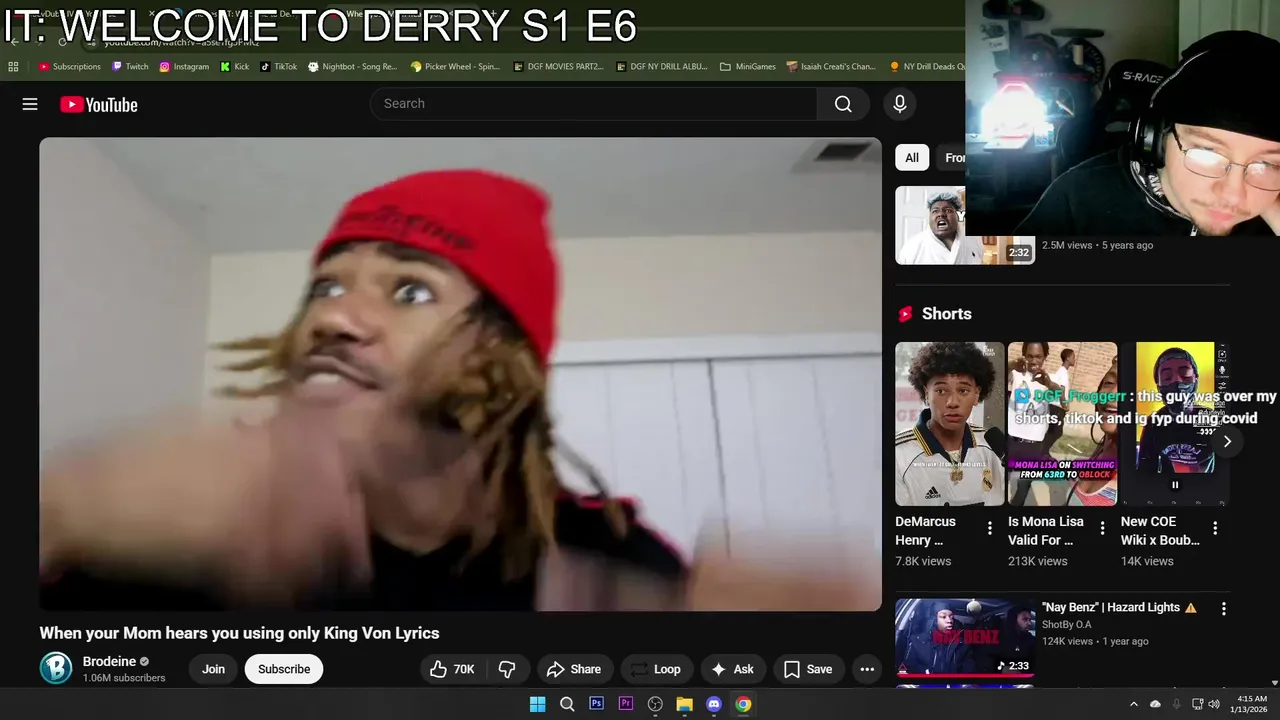Open the Windows Start menu
This screenshot has height=720, width=1280.
point(537,704)
